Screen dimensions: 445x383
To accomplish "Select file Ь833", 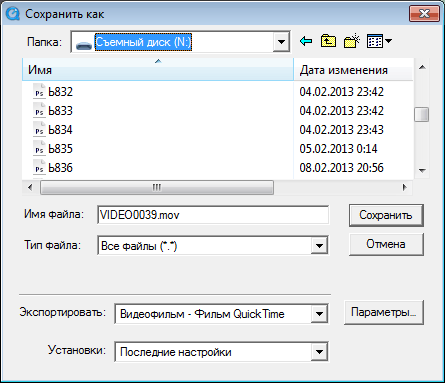I will (60, 110).
